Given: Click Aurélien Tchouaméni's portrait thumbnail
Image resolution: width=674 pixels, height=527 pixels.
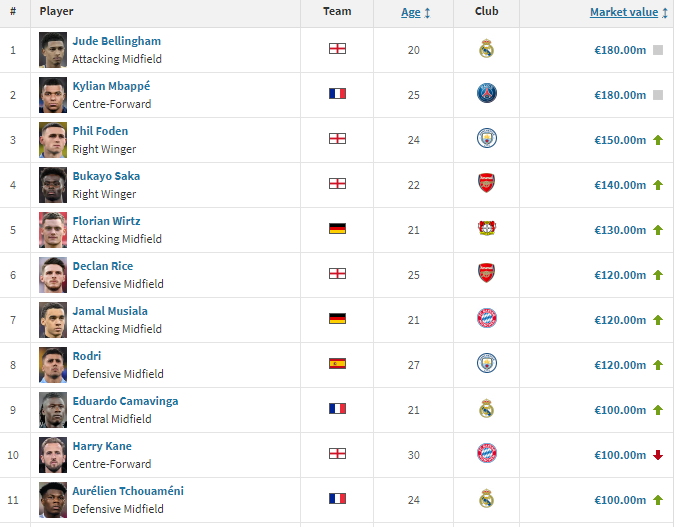Looking at the screenshot, I should (x=53, y=499).
